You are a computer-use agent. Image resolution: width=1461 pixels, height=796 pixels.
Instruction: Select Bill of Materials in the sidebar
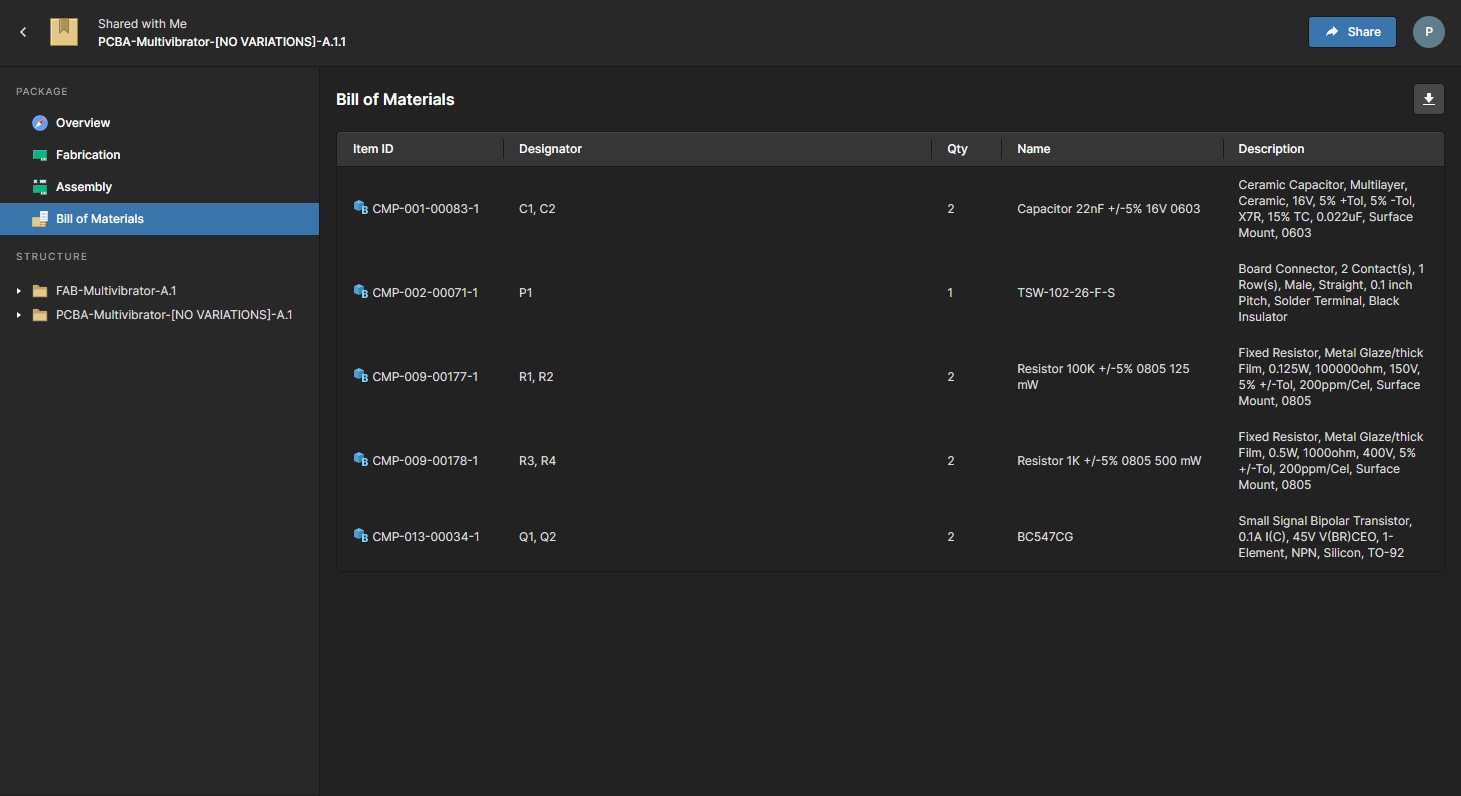[100, 219]
